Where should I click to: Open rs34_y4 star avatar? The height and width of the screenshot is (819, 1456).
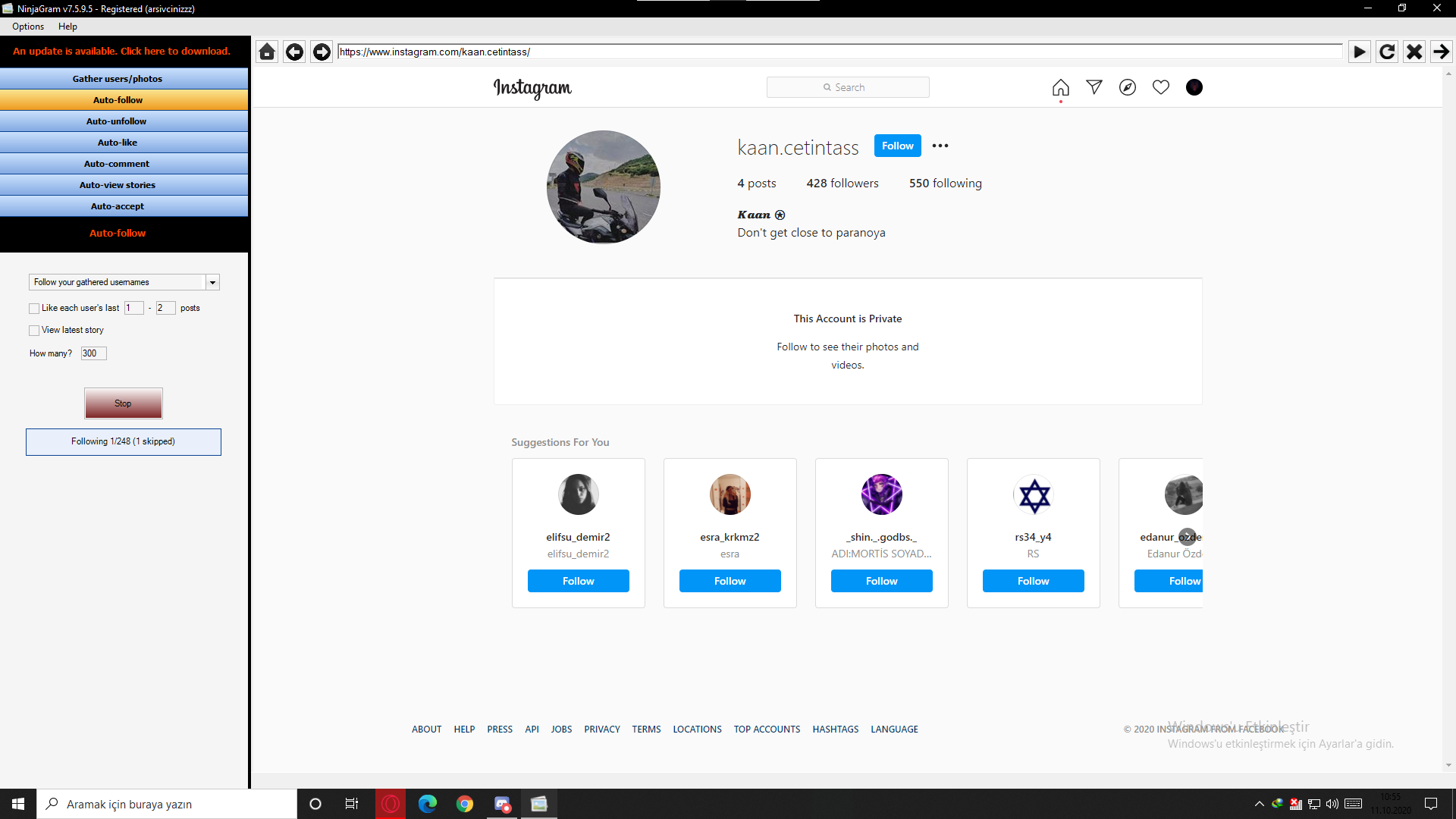coord(1034,494)
